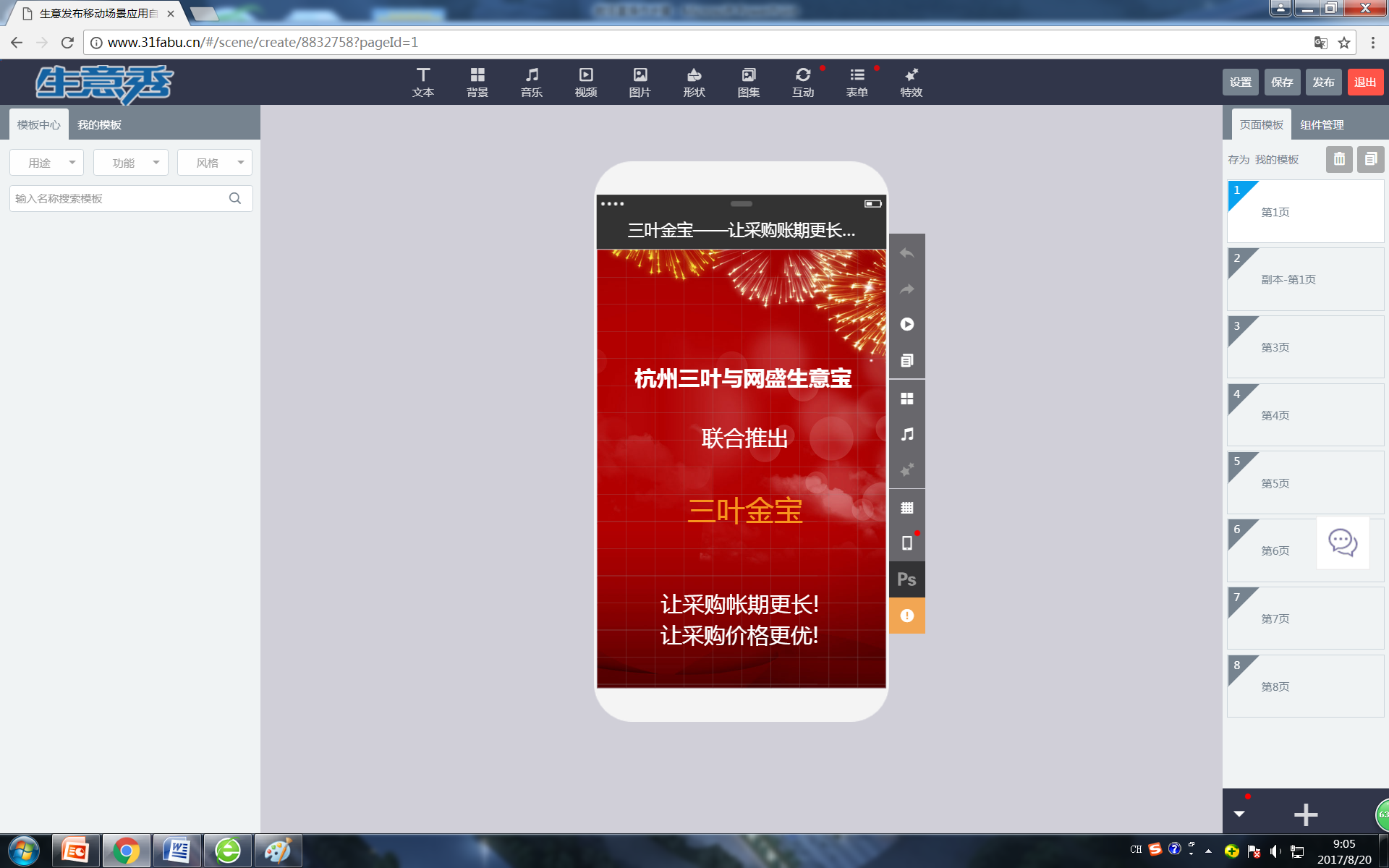The image size is (1389, 868).
Task: Preview the scene with play icon
Action: (x=906, y=324)
